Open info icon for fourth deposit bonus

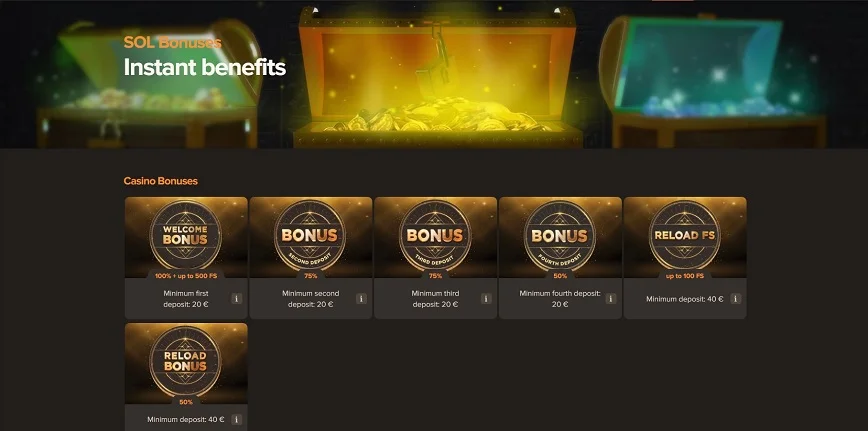[611, 299]
